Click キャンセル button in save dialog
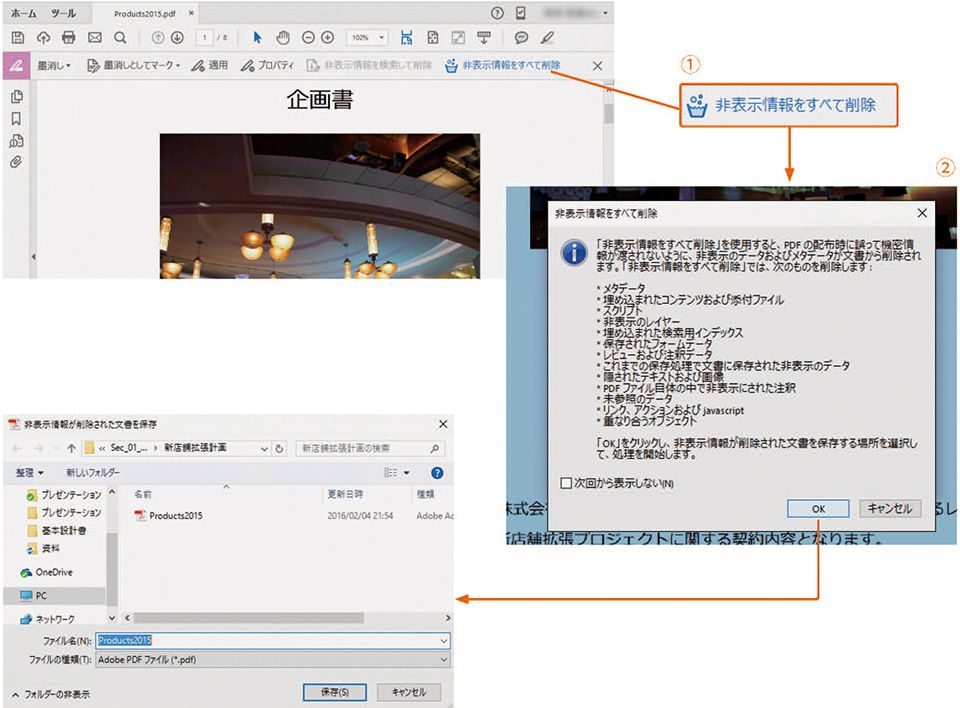 pos(409,693)
